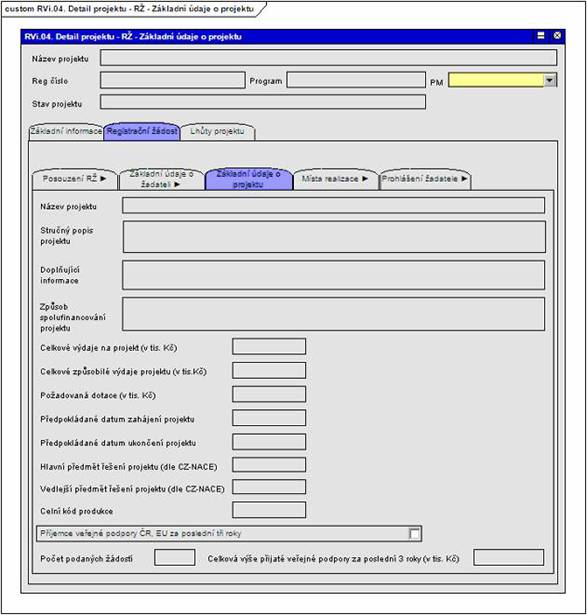Open Základní údaje o žadateli sub-tab
The width and height of the screenshot is (587, 615).
161,179
